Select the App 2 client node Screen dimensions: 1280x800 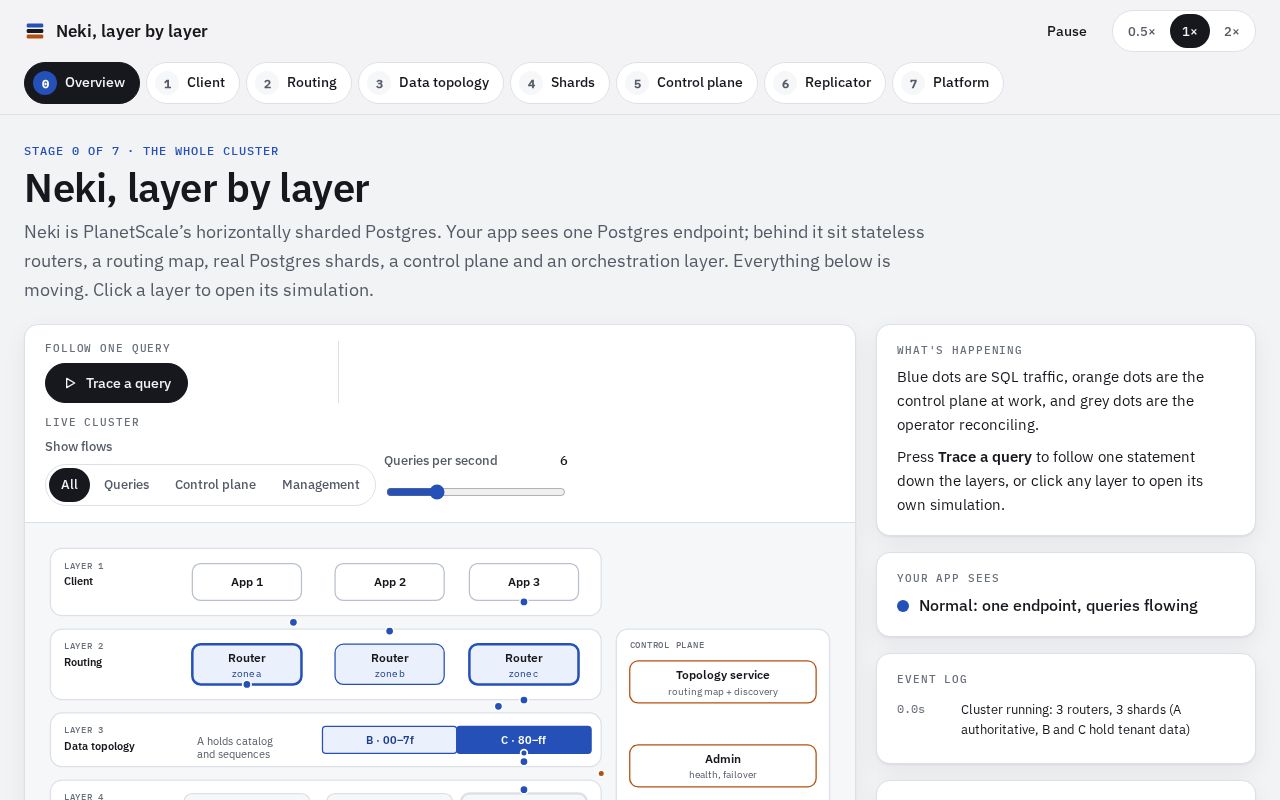pyautogui.click(x=390, y=582)
